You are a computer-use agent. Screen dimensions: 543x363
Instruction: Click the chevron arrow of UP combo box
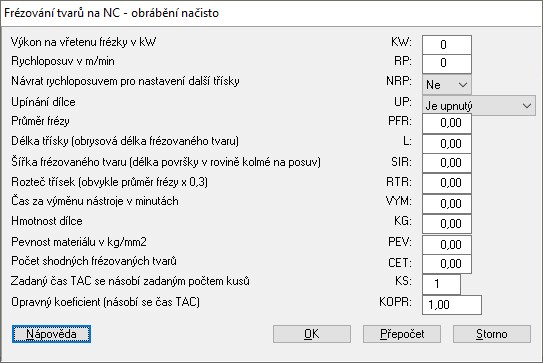pos(527,106)
